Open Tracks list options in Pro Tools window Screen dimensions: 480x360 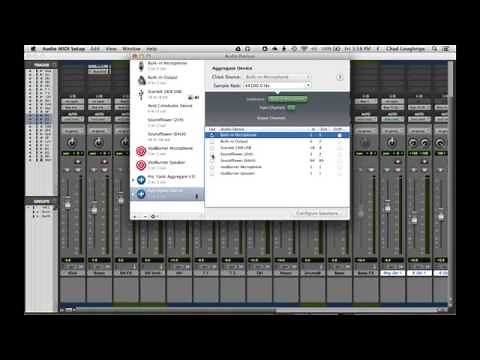point(54,65)
